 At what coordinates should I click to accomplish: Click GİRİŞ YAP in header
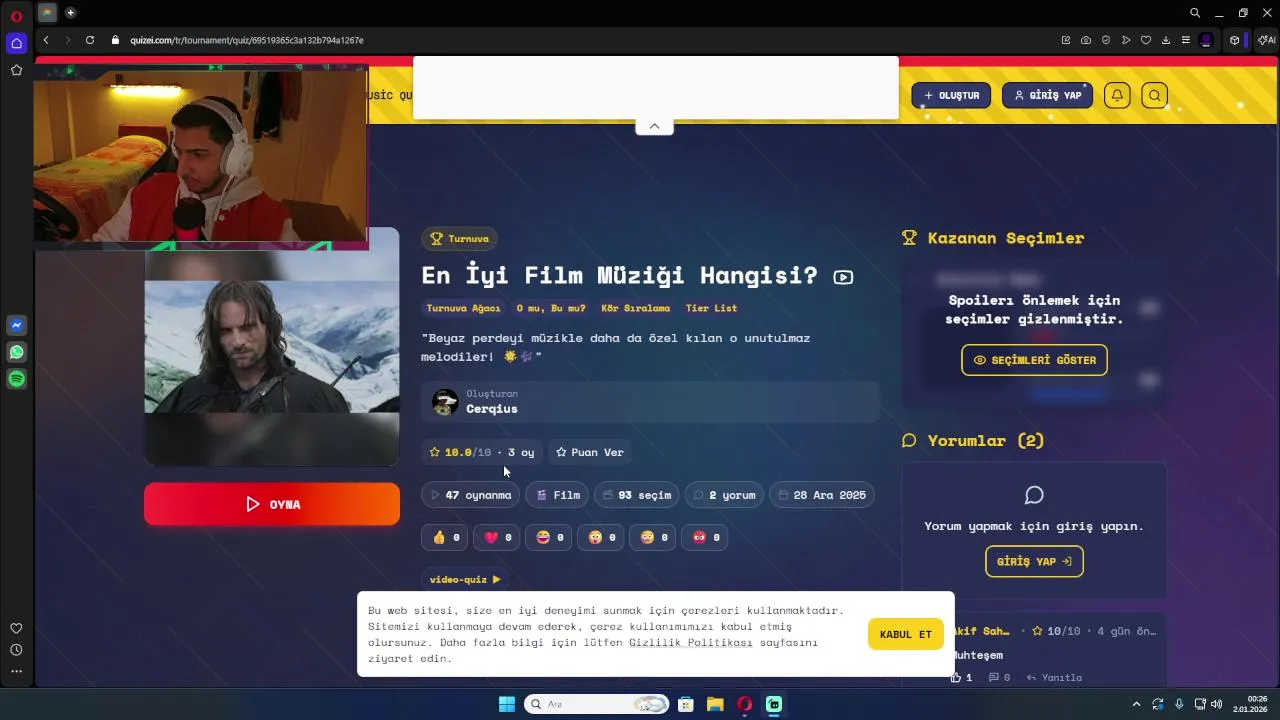(1047, 95)
